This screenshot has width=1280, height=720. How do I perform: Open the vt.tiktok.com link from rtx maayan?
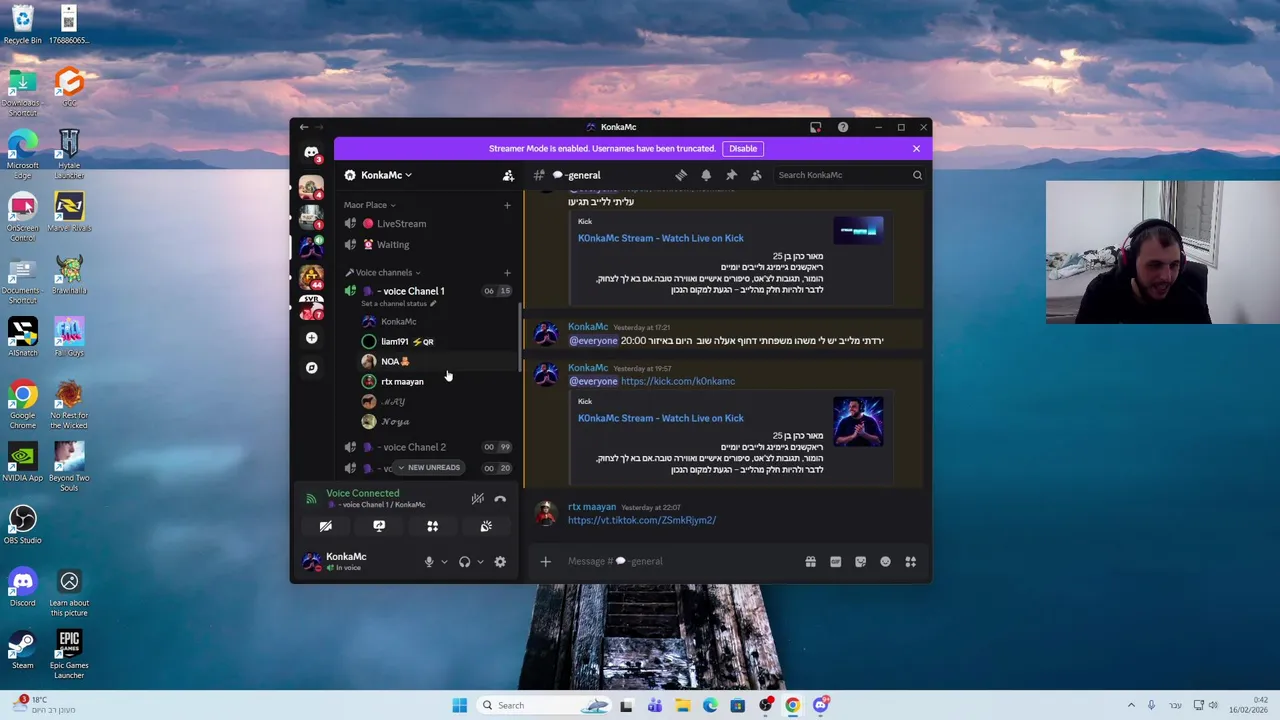click(642, 520)
